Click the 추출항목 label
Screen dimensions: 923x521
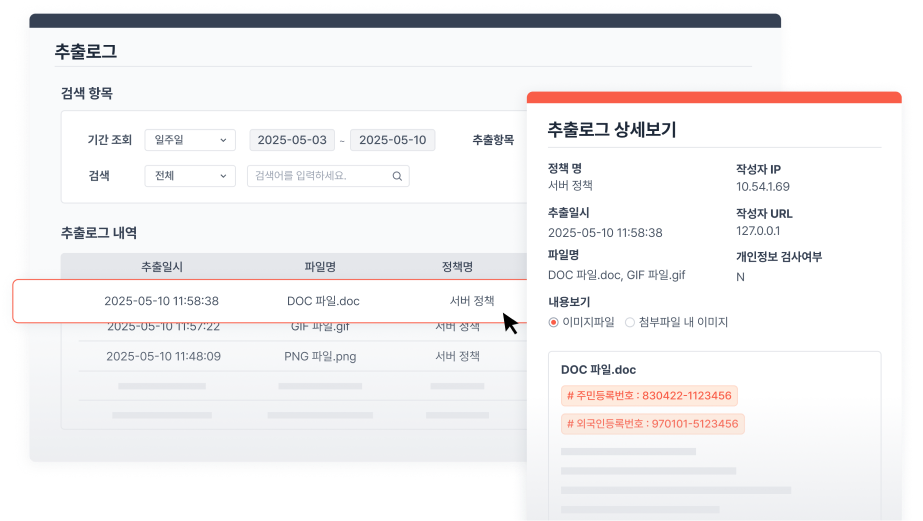click(x=493, y=140)
